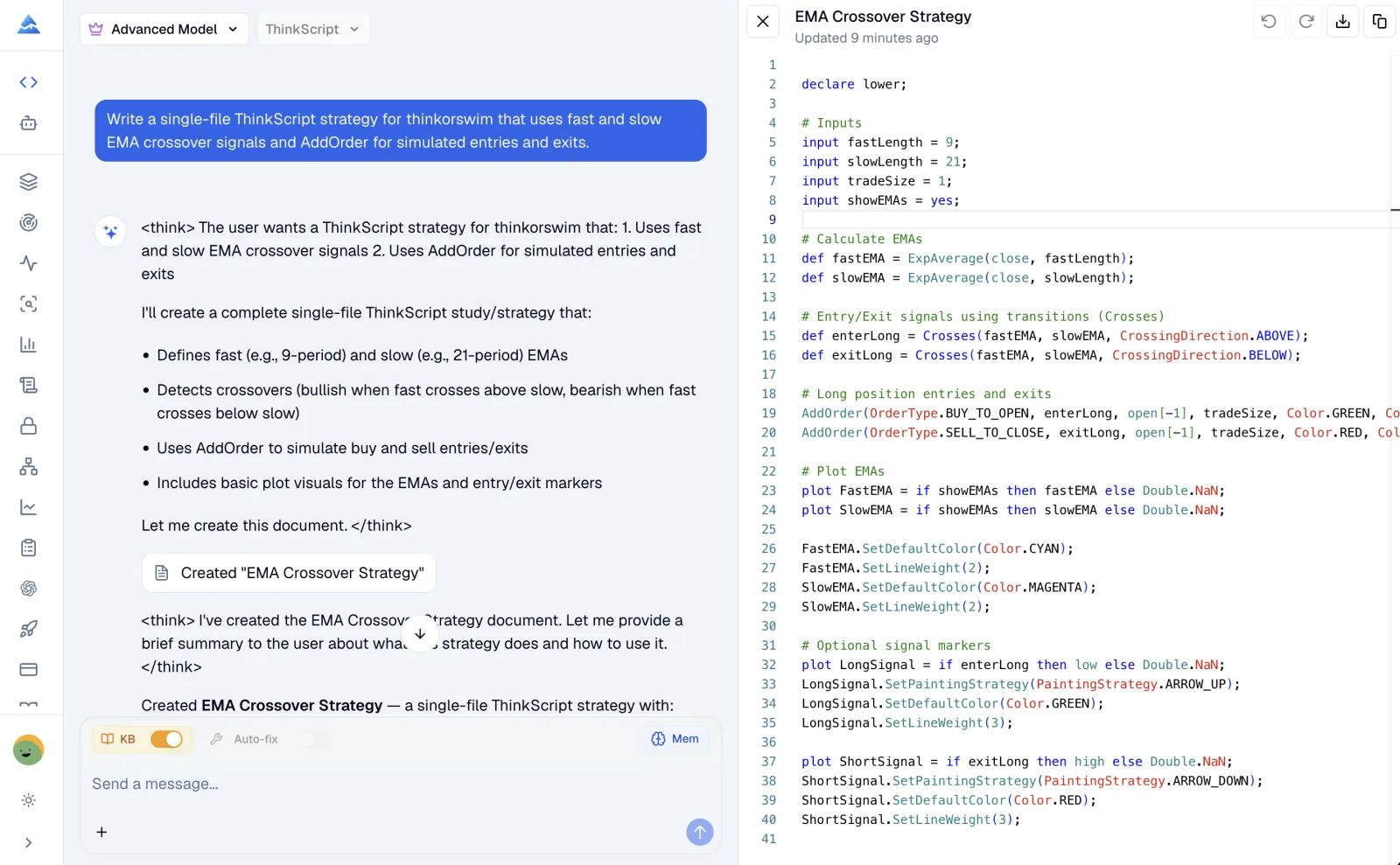This screenshot has width=1400, height=865.
Task: Click the send message arrow button
Action: [700, 832]
